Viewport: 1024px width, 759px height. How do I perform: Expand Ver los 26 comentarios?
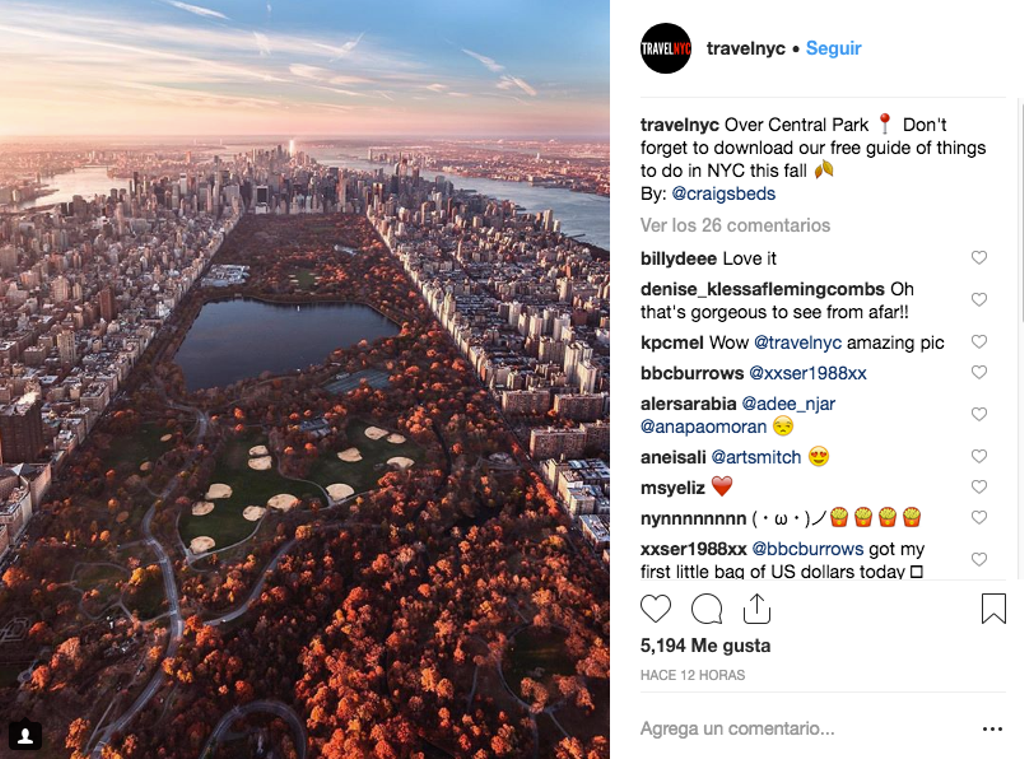735,225
